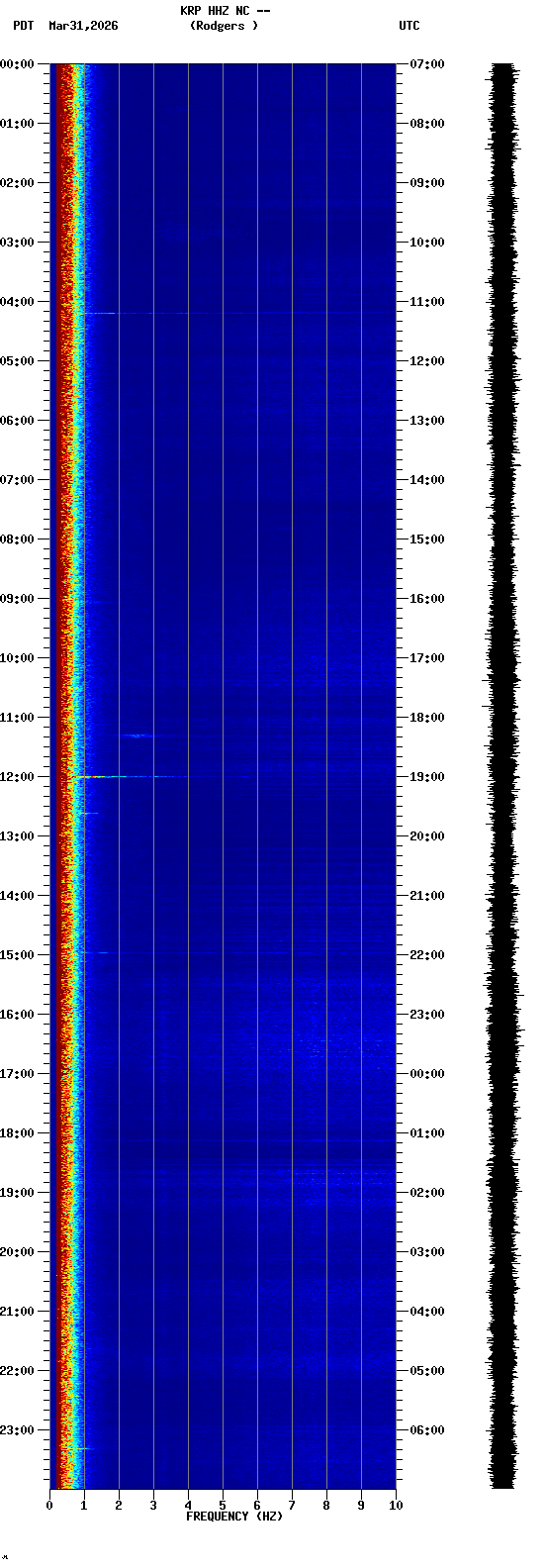Screen dimensions: 546x1568
Task: Click the 'FREQUENCY (HZ)' axis label
Action: coord(234,1517)
